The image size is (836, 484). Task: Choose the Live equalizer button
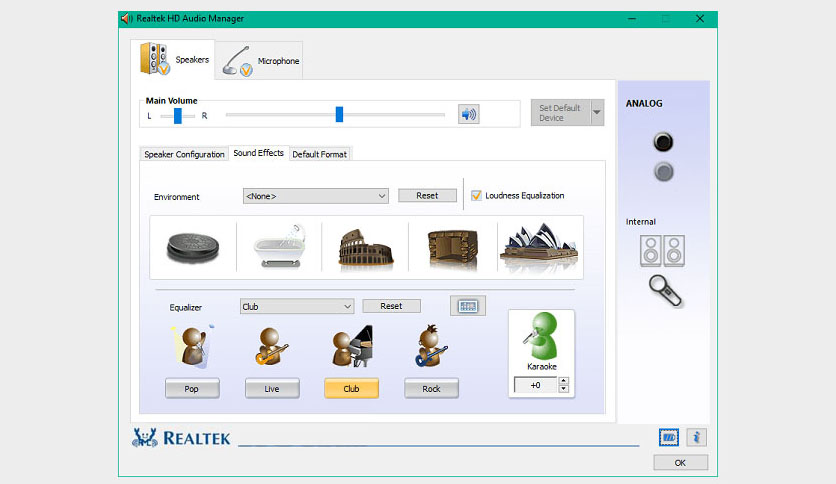coord(272,389)
